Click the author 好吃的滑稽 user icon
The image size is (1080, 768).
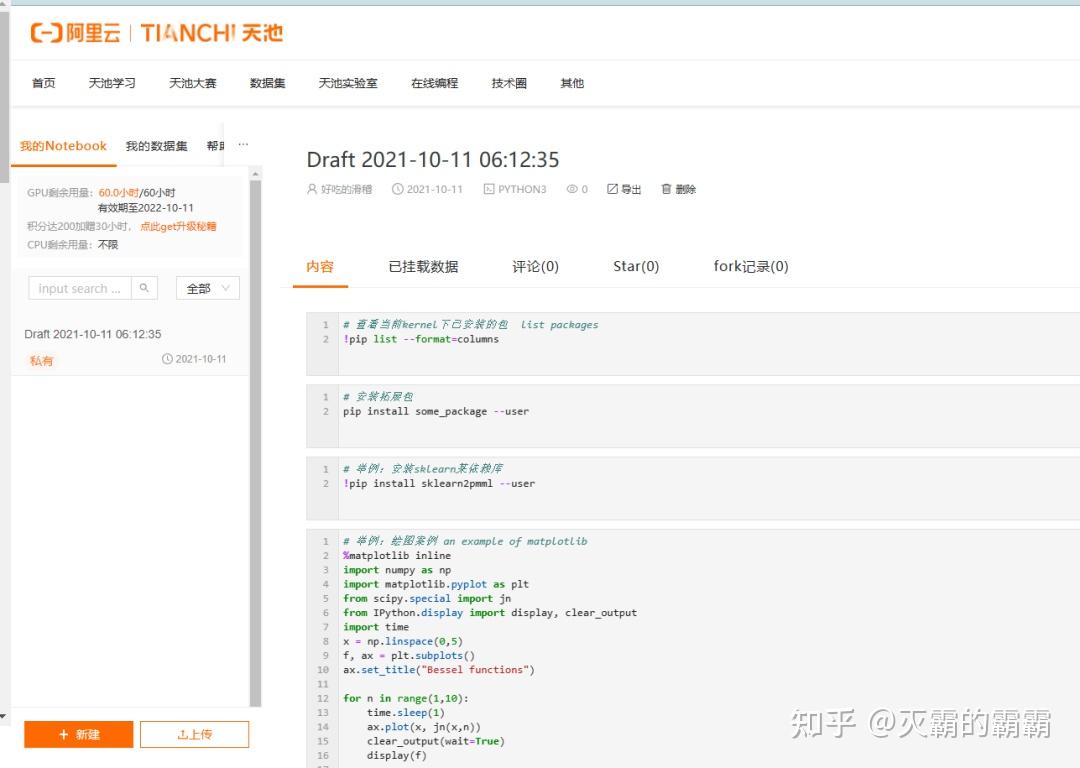coord(313,188)
